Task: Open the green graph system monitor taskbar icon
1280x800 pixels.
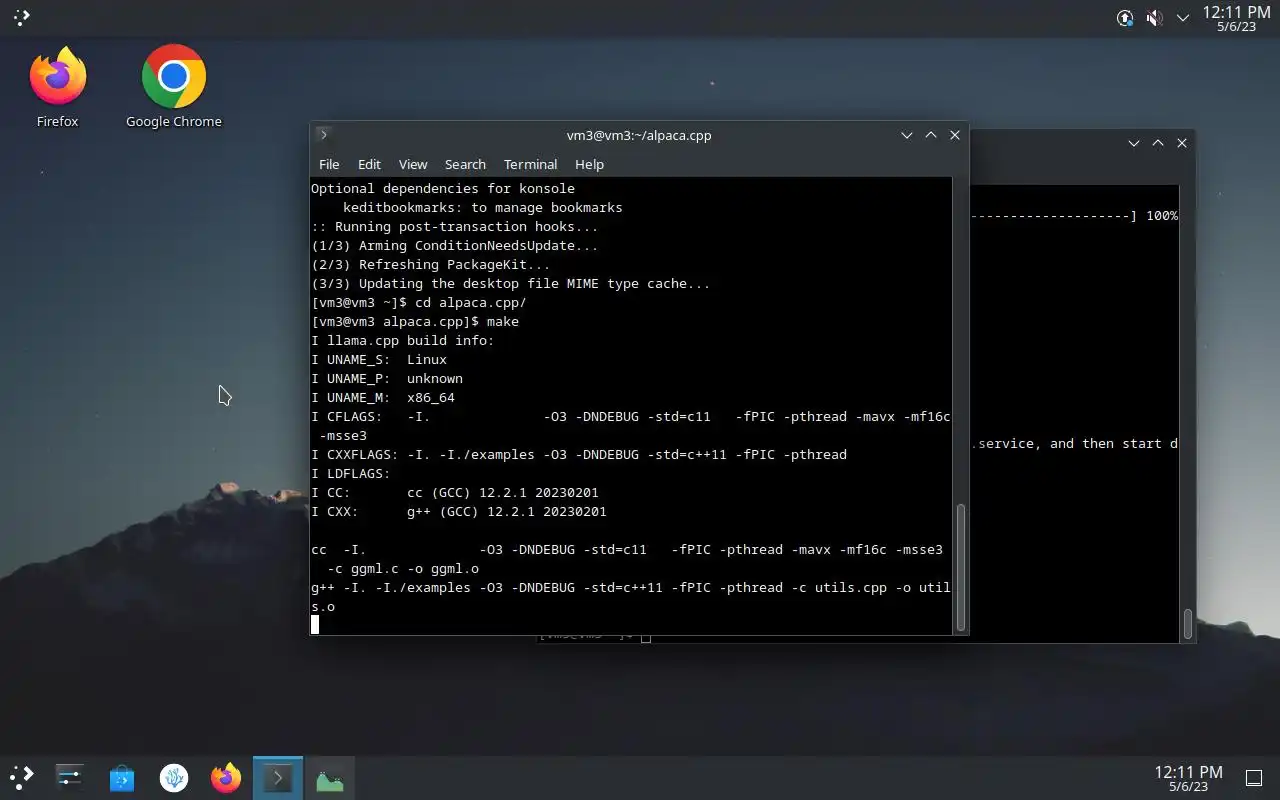Action: tap(330, 777)
